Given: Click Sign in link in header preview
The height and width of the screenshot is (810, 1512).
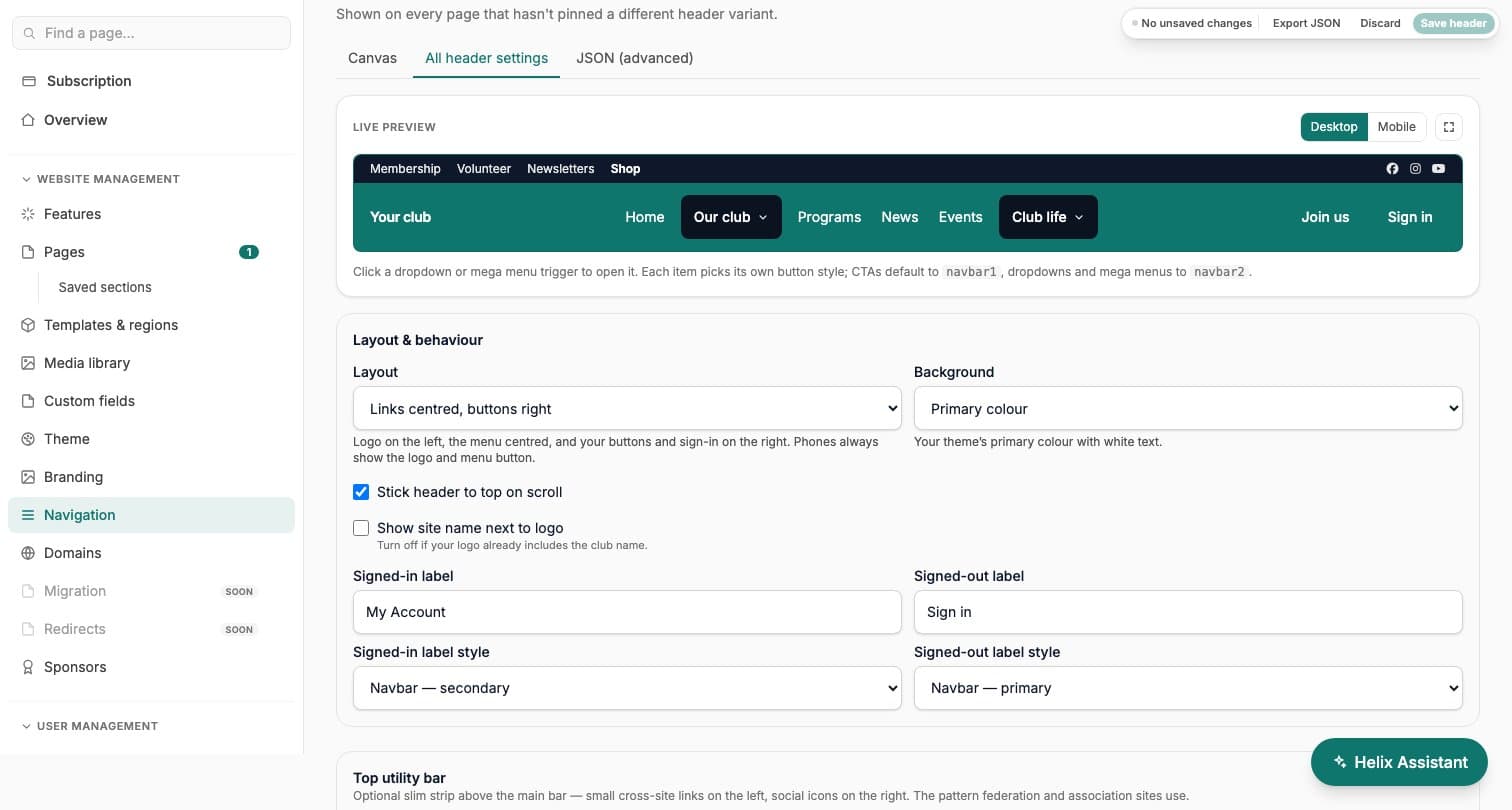Looking at the screenshot, I should click(x=1410, y=217).
